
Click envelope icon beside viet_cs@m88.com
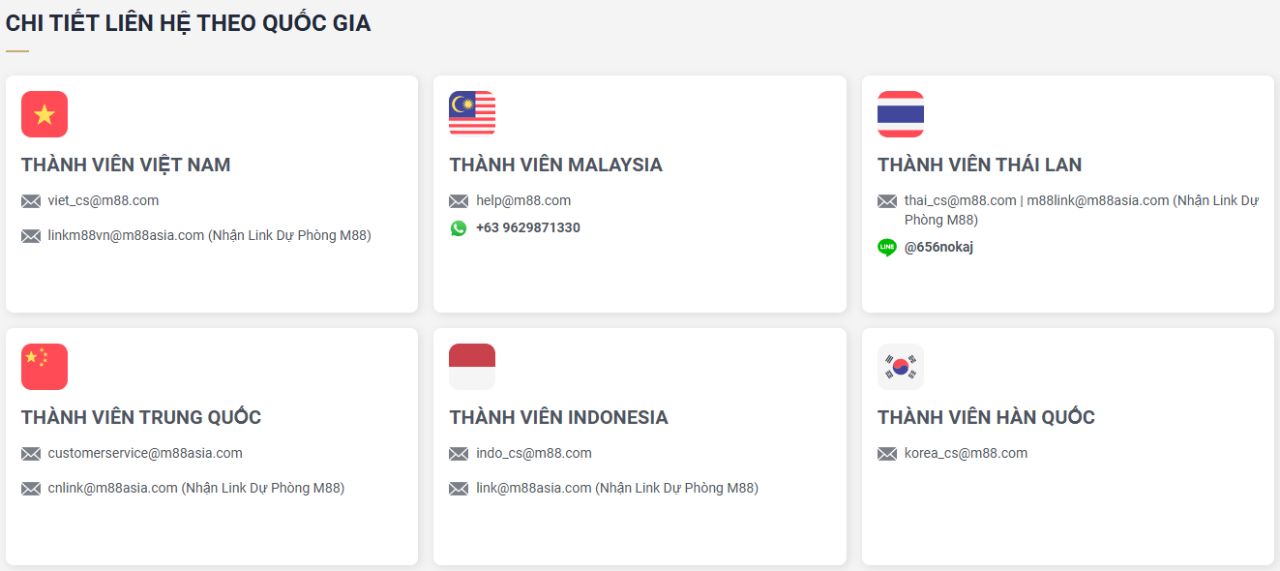point(31,201)
